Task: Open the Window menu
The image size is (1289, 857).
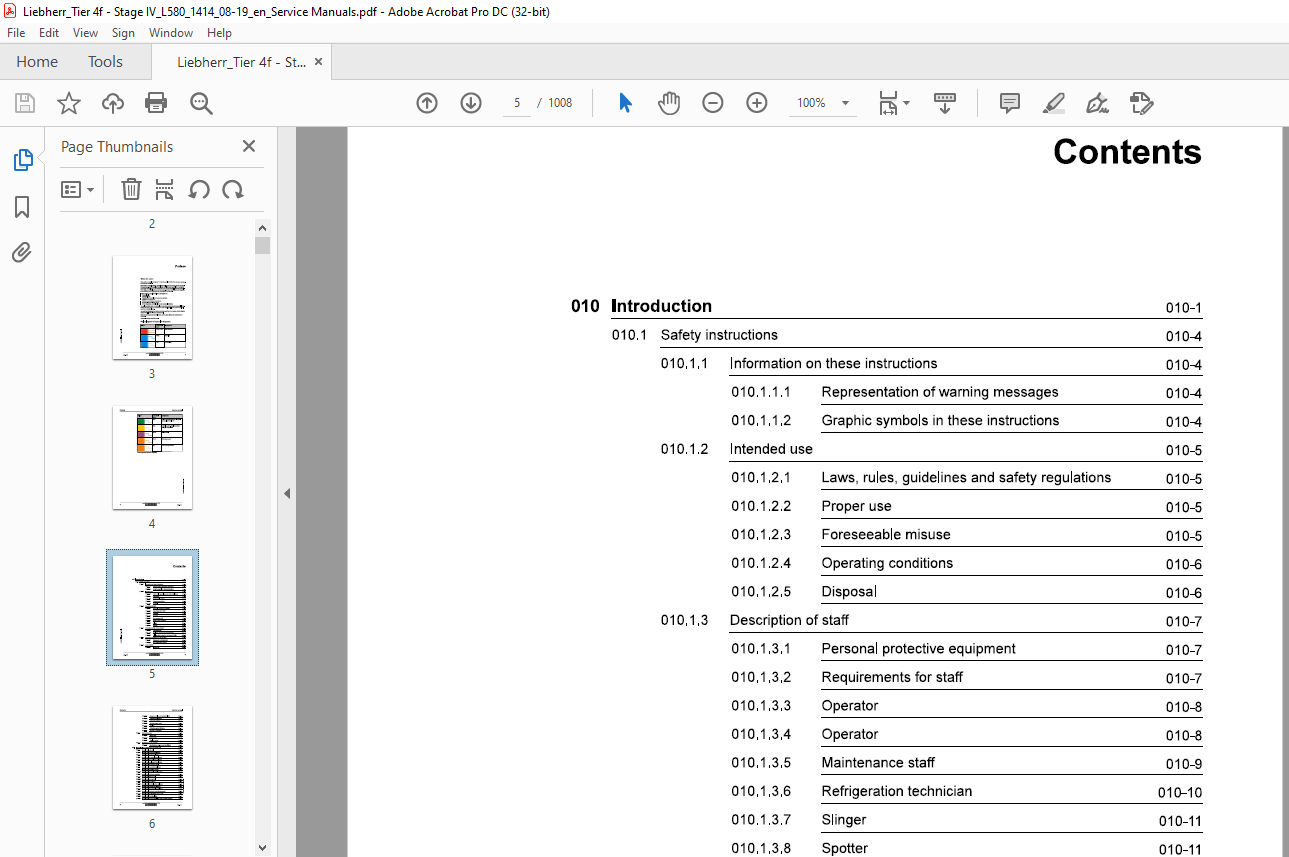Action: [x=171, y=33]
